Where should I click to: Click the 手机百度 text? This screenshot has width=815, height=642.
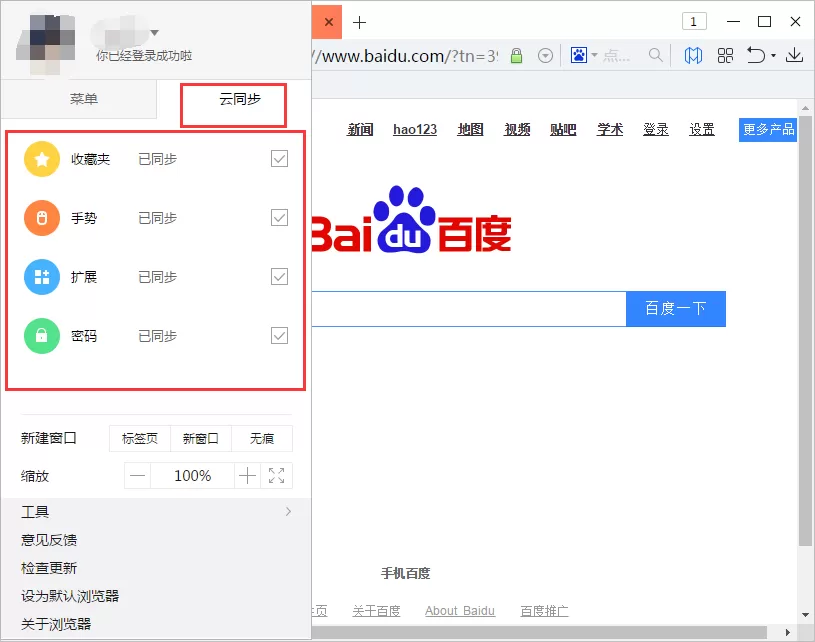pos(405,573)
